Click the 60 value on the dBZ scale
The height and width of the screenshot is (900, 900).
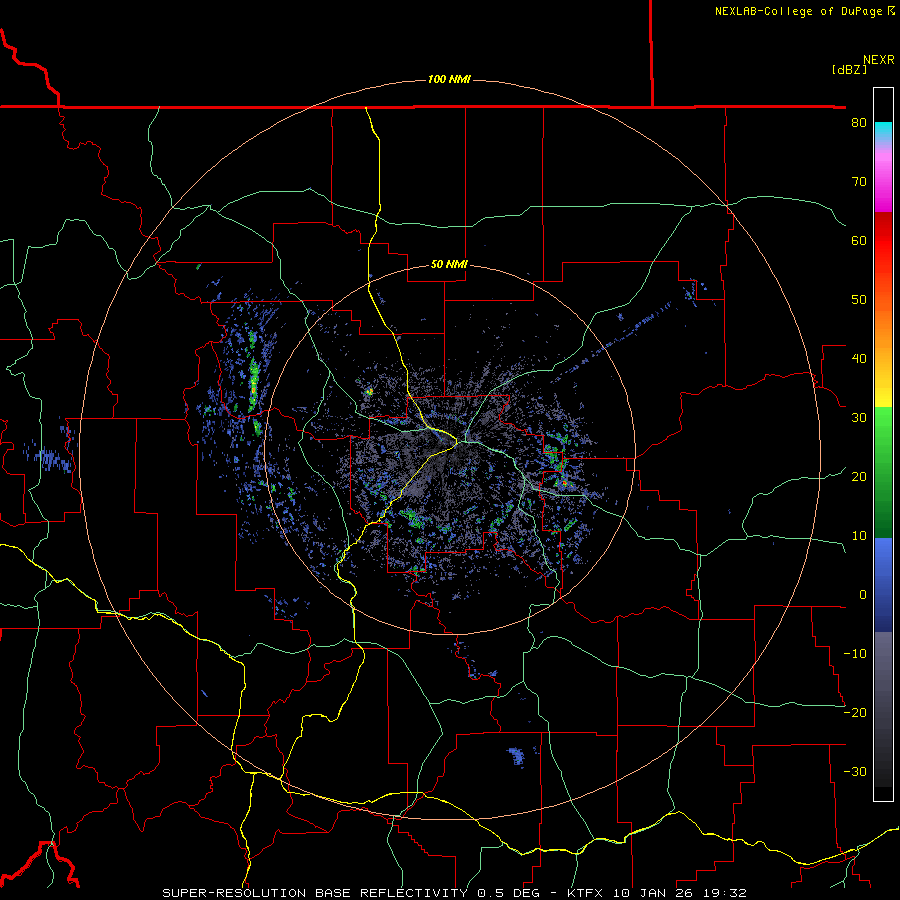(859, 240)
